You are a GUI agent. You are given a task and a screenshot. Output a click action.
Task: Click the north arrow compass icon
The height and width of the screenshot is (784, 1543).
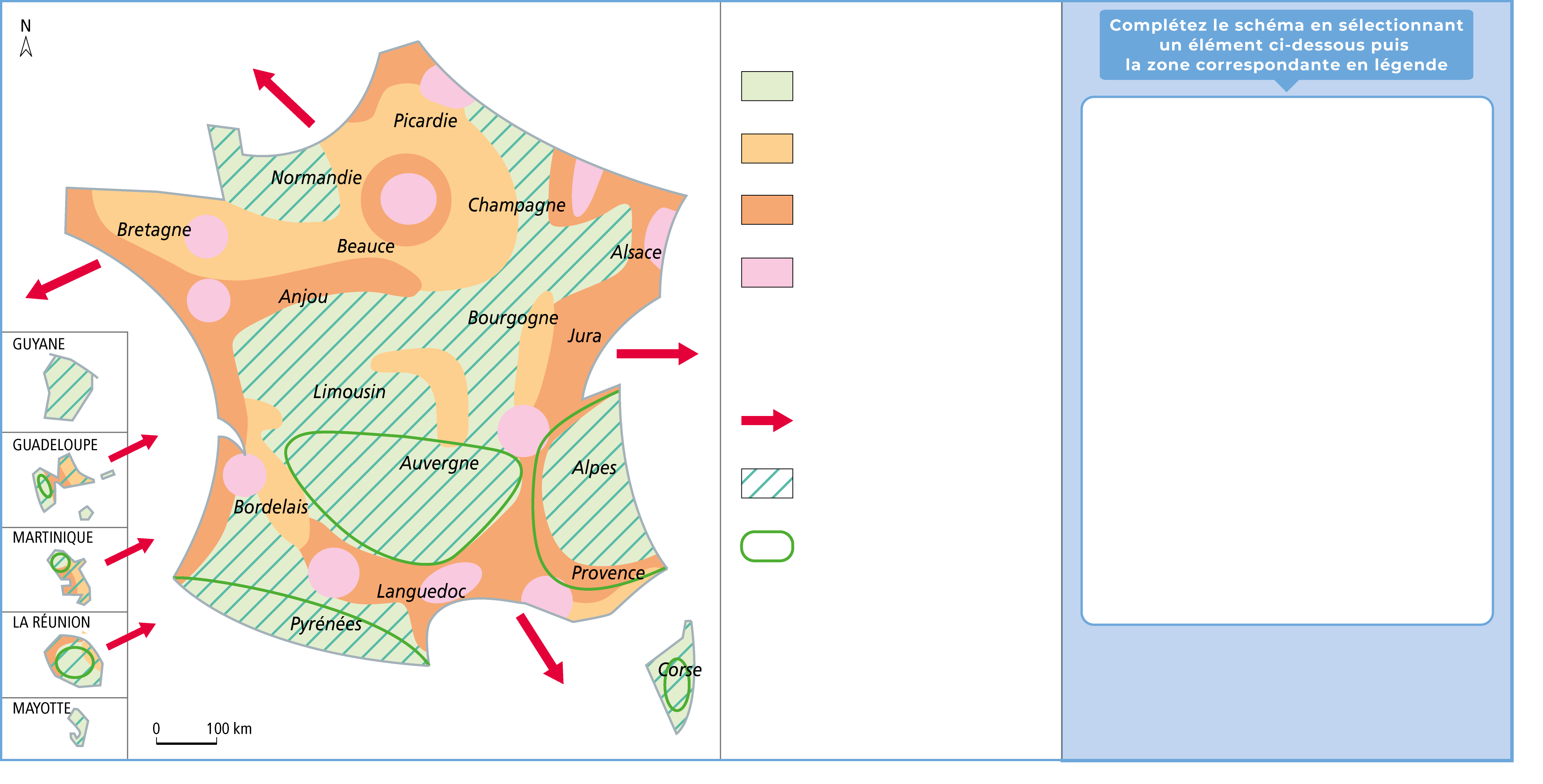pos(26,38)
